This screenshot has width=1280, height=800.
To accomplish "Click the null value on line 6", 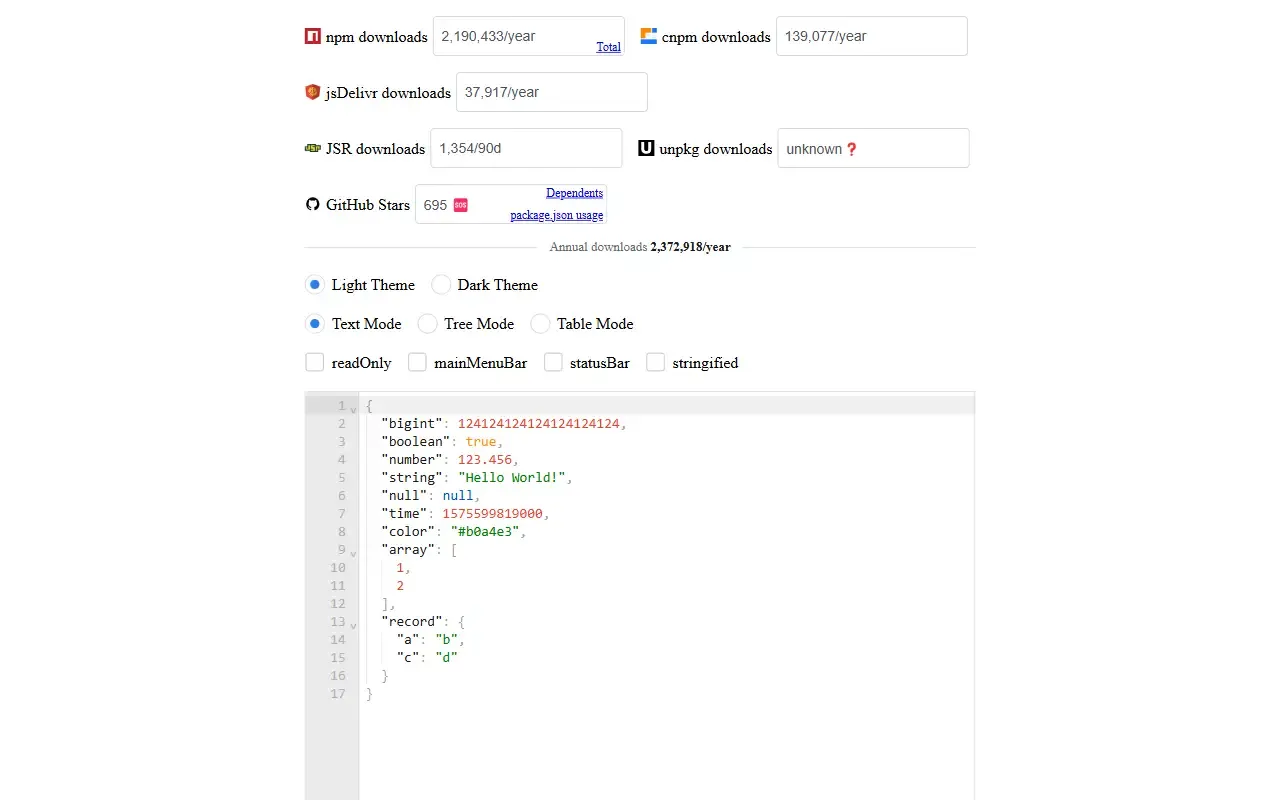I will click(458, 496).
